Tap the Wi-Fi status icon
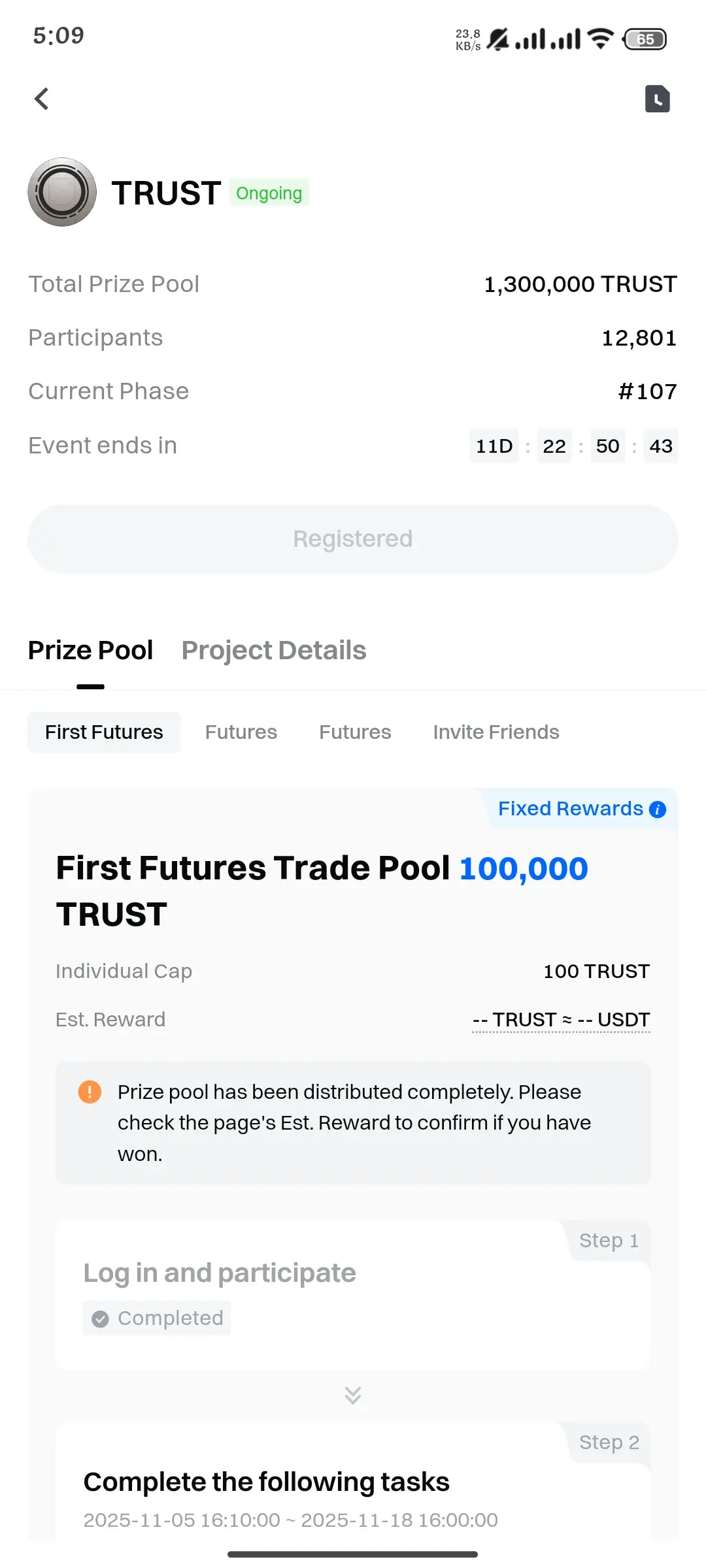Viewport: 706px width, 1568px height. tap(600, 39)
